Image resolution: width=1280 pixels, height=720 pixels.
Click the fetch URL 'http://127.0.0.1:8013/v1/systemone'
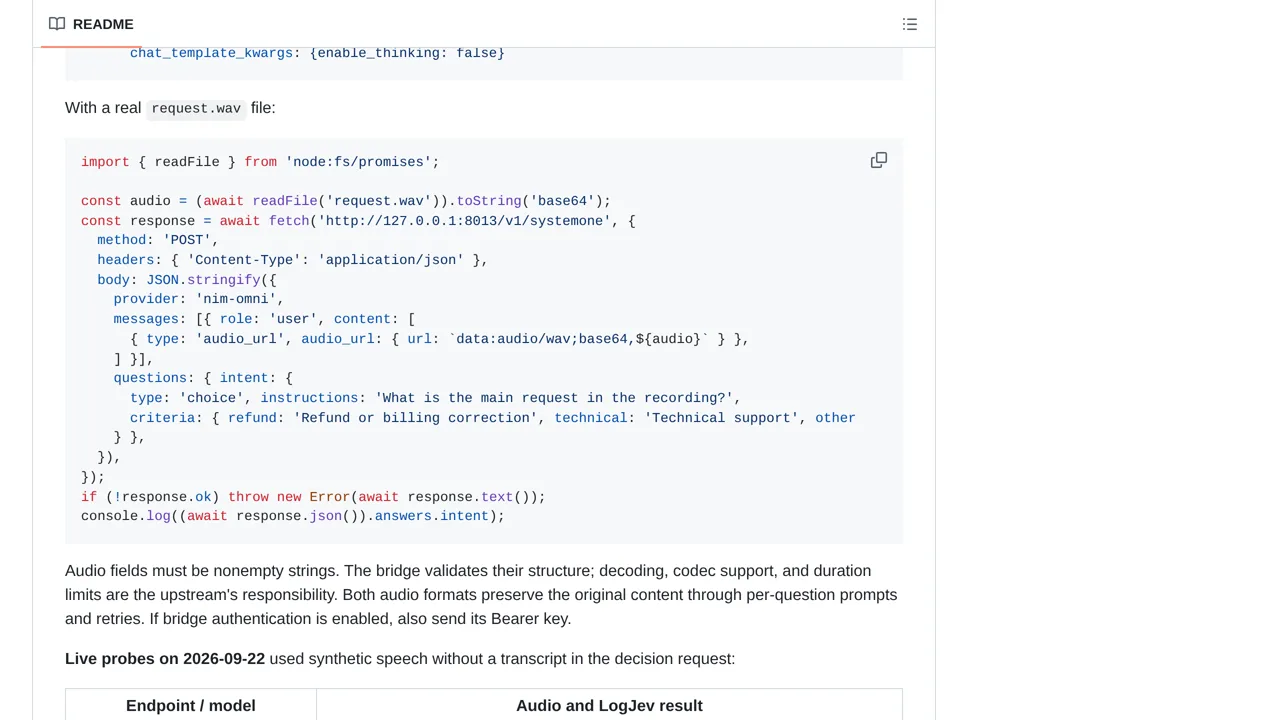point(464,221)
